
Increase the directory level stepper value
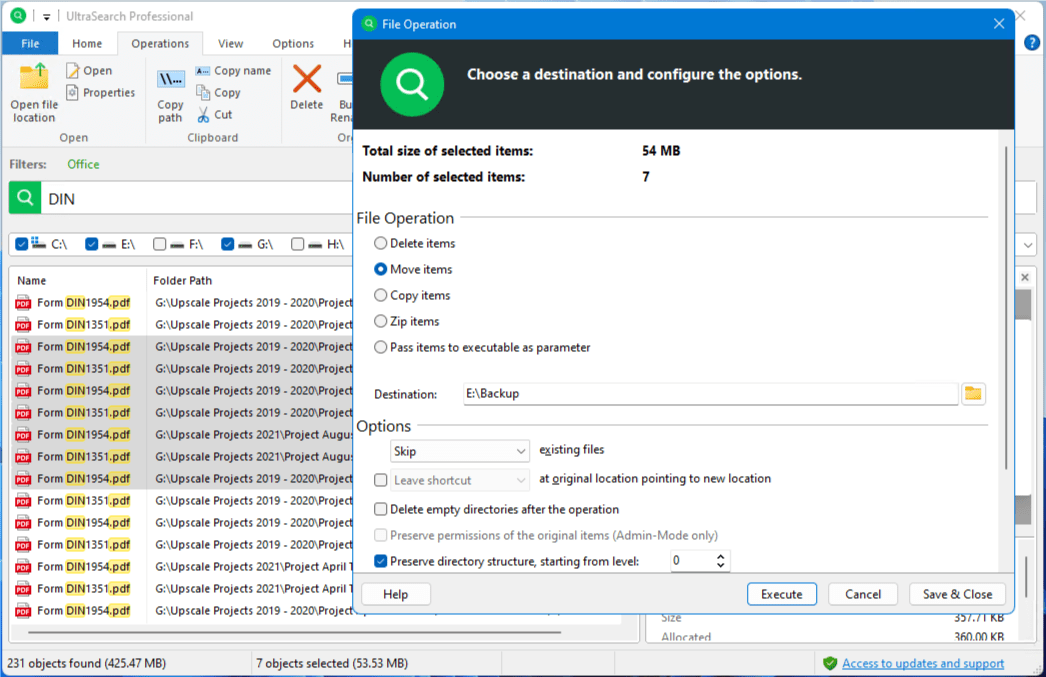721,556
